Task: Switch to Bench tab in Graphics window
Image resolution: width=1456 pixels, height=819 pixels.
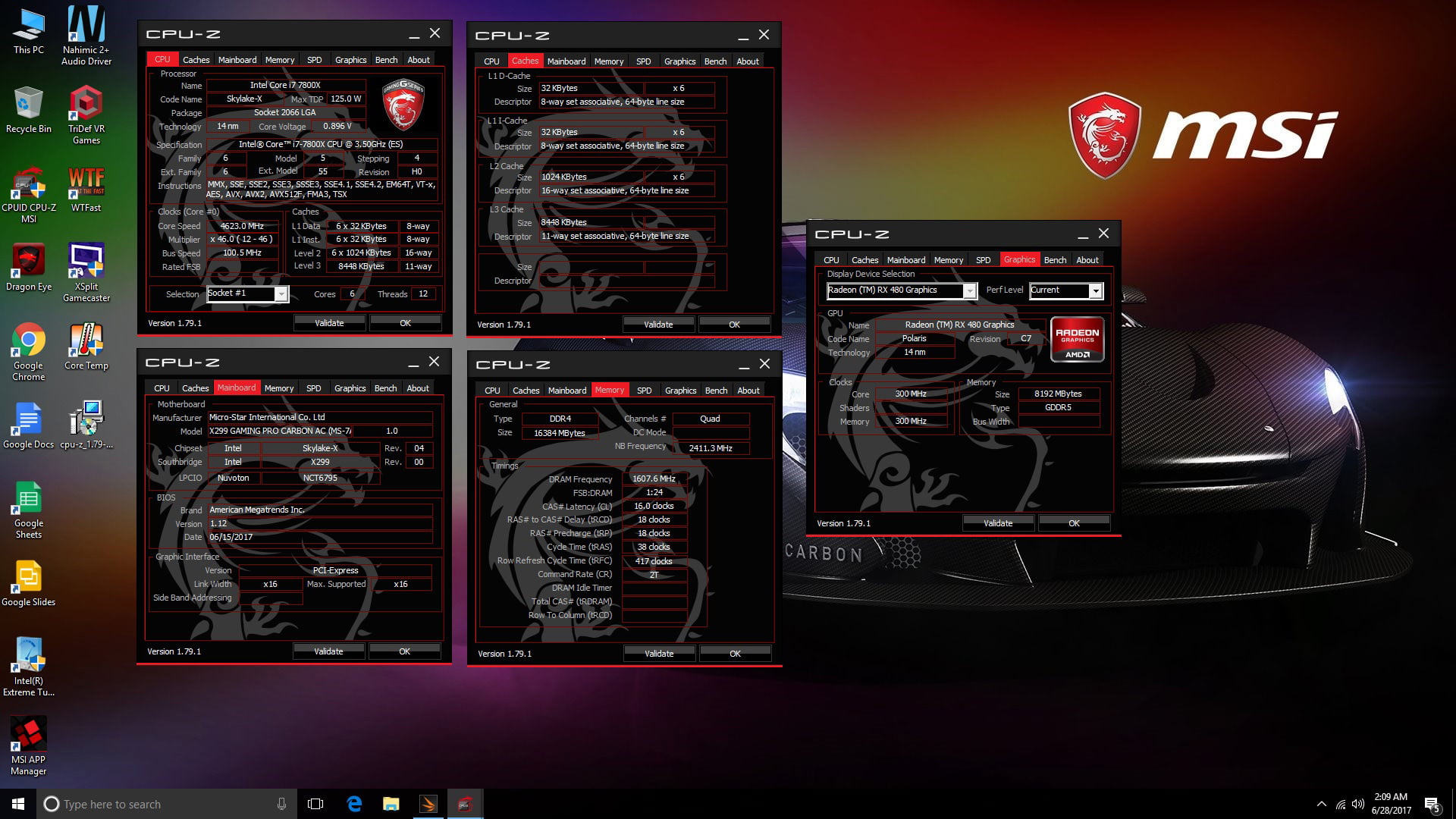Action: coord(1055,260)
